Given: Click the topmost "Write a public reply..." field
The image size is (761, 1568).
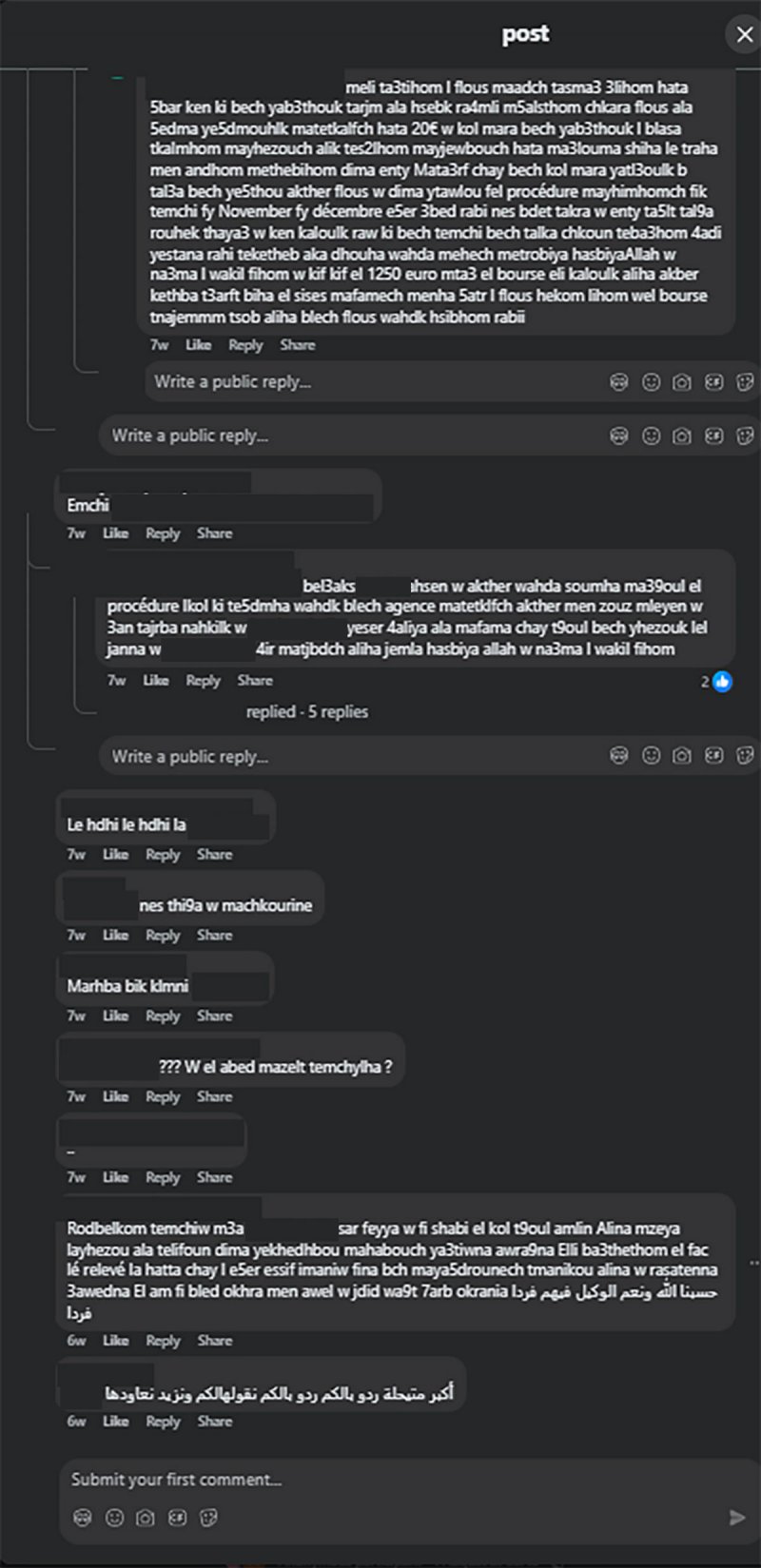Looking at the screenshot, I should pyautogui.click(x=371, y=382).
